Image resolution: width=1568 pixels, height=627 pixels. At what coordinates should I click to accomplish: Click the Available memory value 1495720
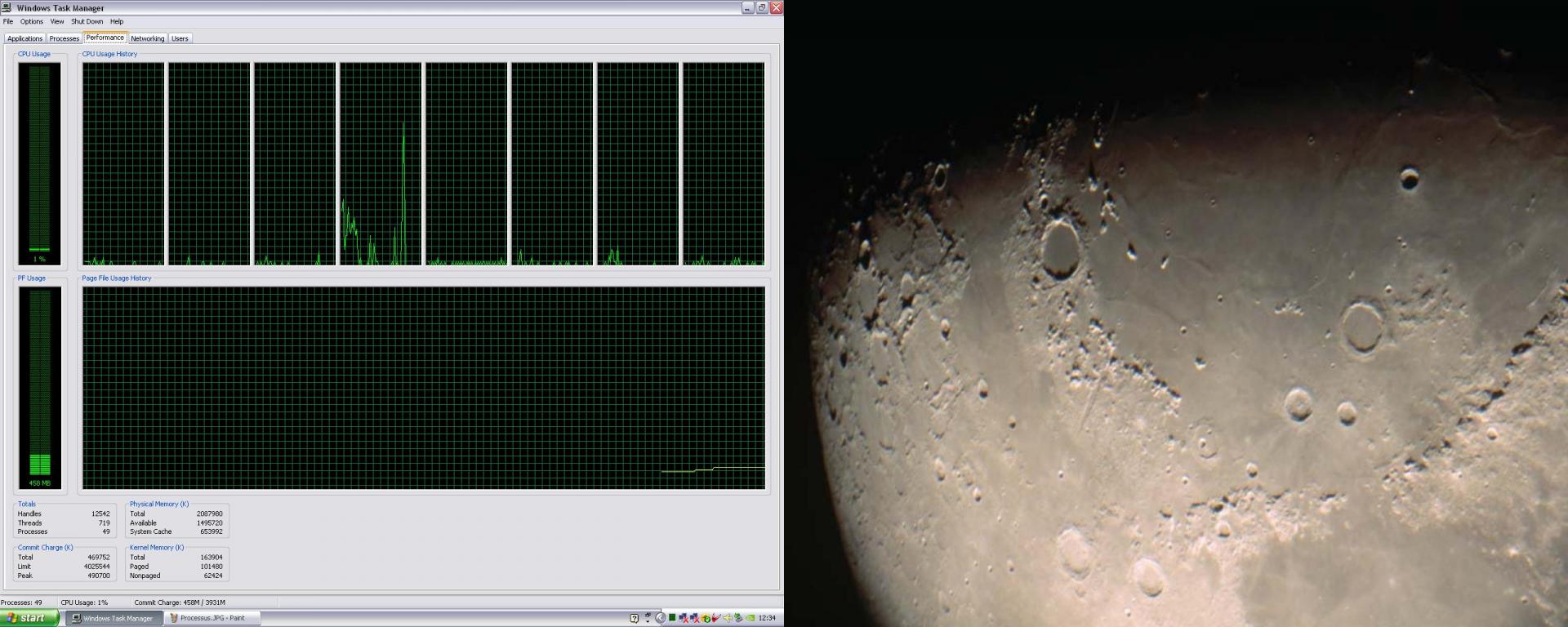coord(209,523)
